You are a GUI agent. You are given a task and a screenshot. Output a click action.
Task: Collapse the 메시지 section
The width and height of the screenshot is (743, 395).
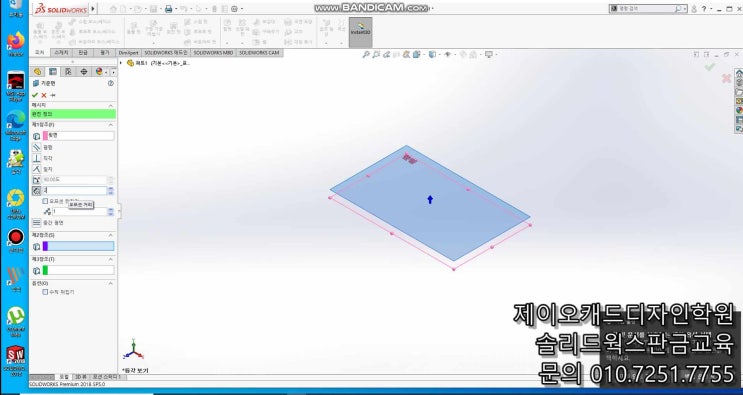point(111,105)
